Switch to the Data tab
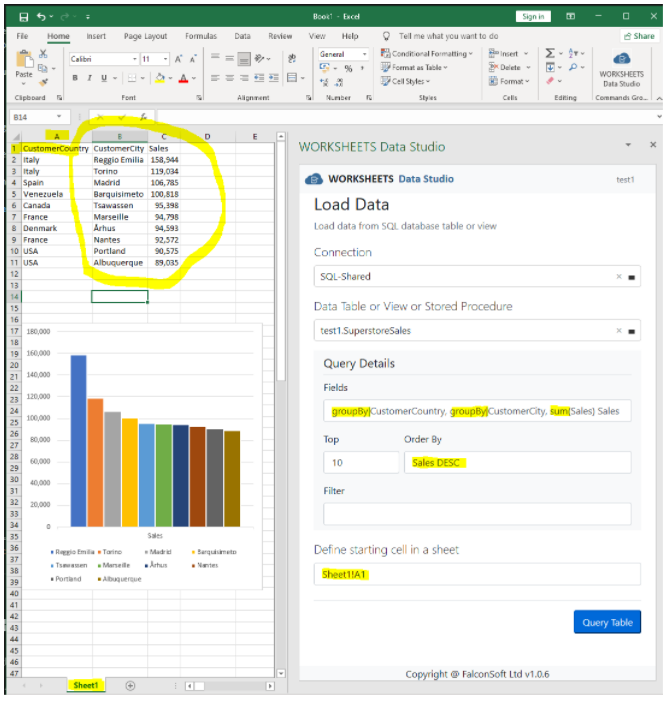This screenshot has width=672, height=702. tap(242, 36)
